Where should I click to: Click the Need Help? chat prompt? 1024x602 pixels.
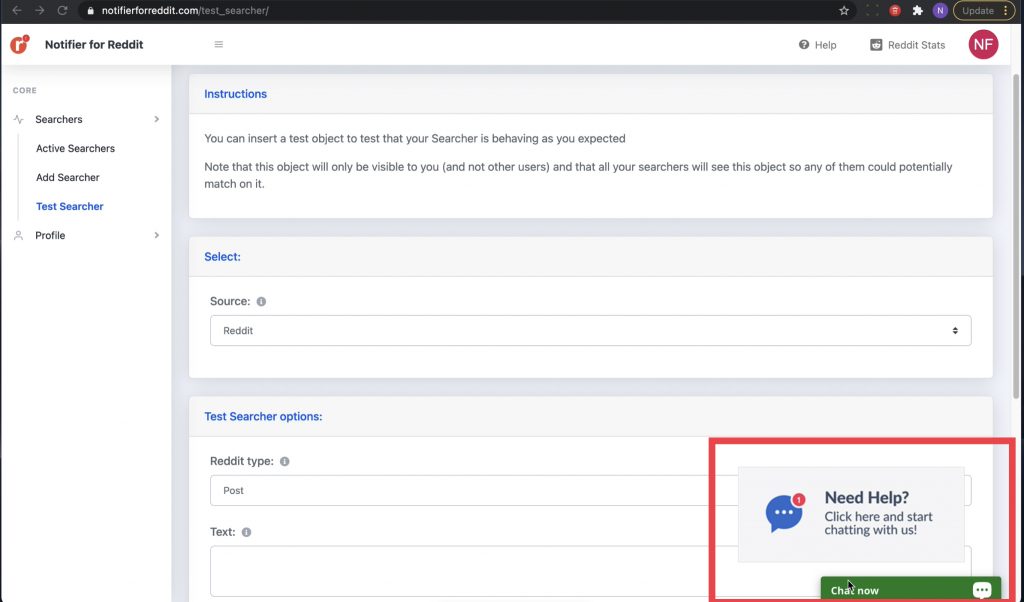pos(851,515)
